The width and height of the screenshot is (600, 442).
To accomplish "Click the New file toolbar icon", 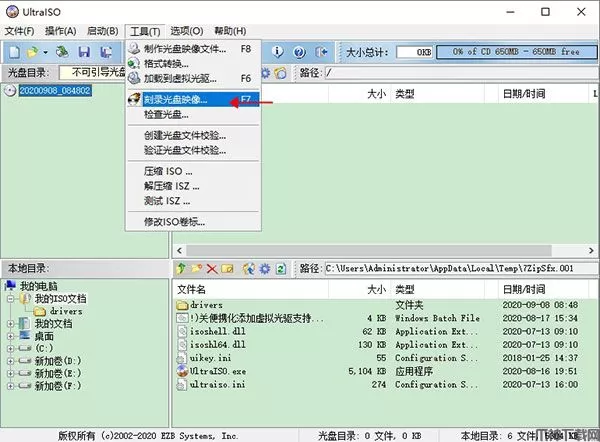I will tap(14, 52).
